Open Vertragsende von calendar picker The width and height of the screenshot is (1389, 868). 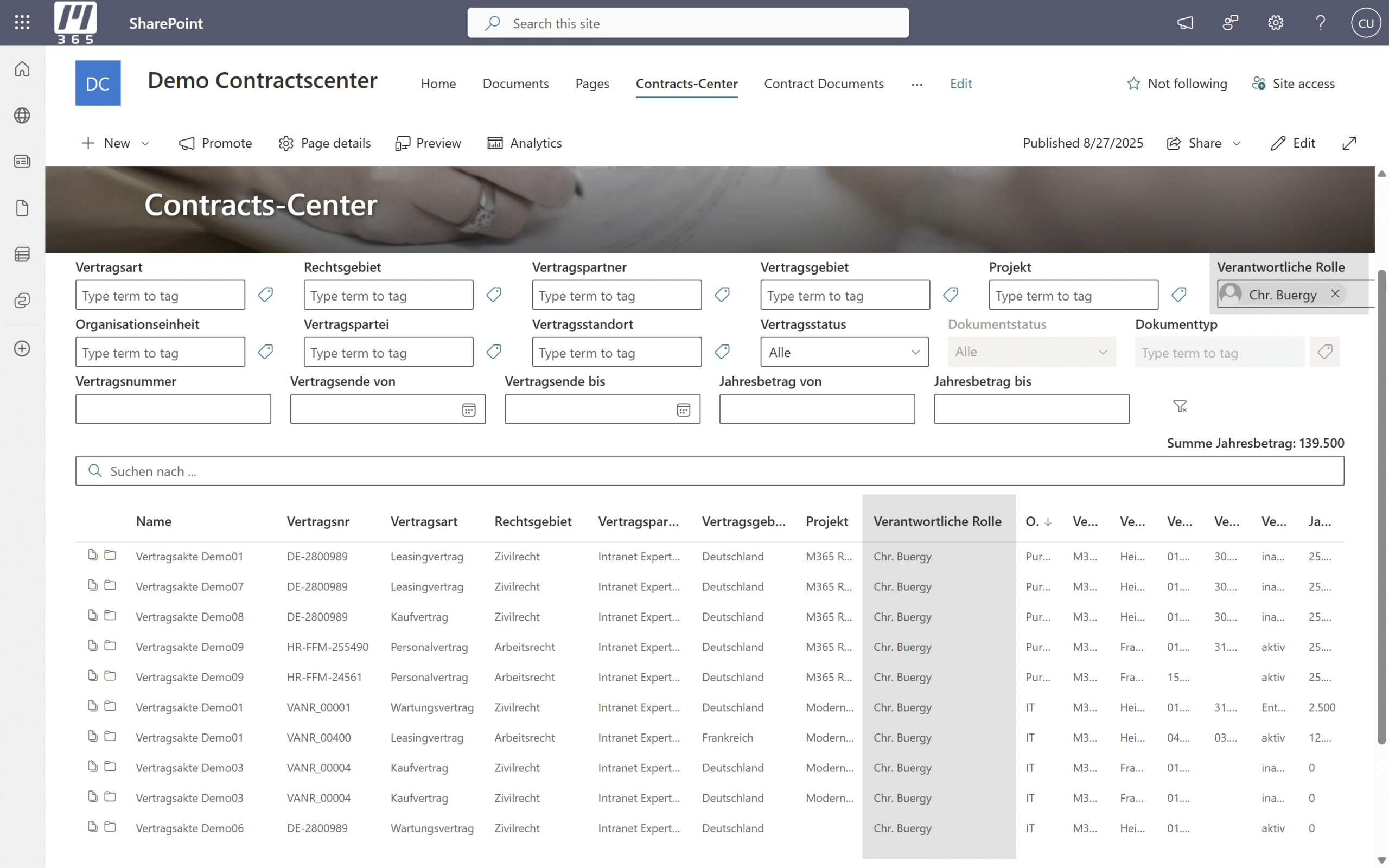pos(468,410)
